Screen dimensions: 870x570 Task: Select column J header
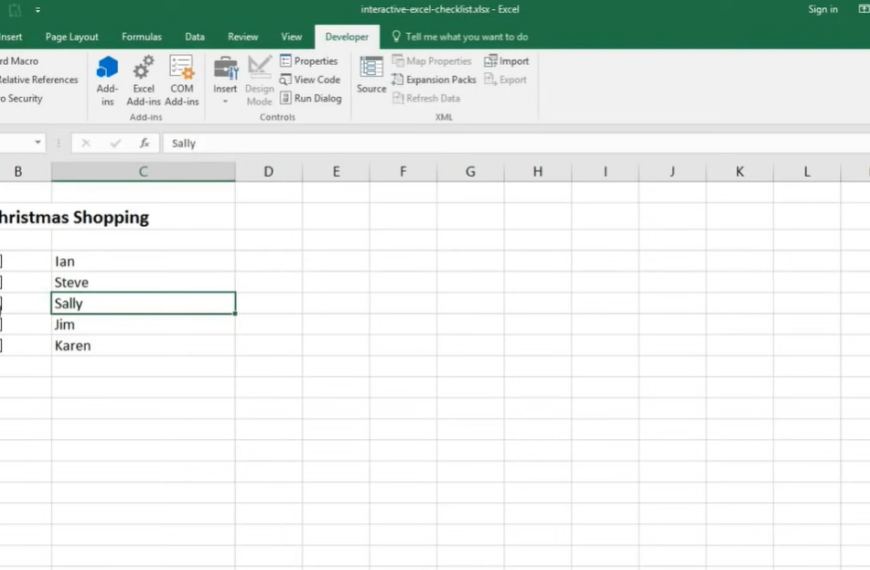coord(672,171)
